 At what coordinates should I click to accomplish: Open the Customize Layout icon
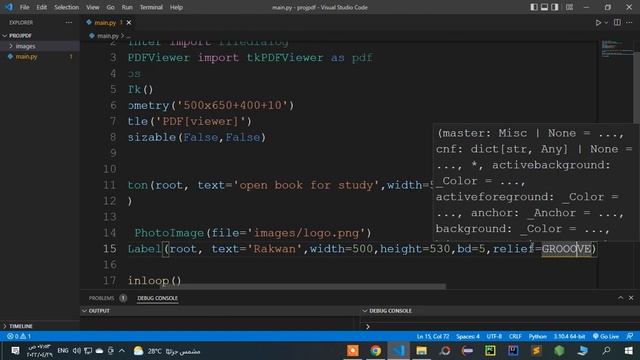[x=569, y=7]
